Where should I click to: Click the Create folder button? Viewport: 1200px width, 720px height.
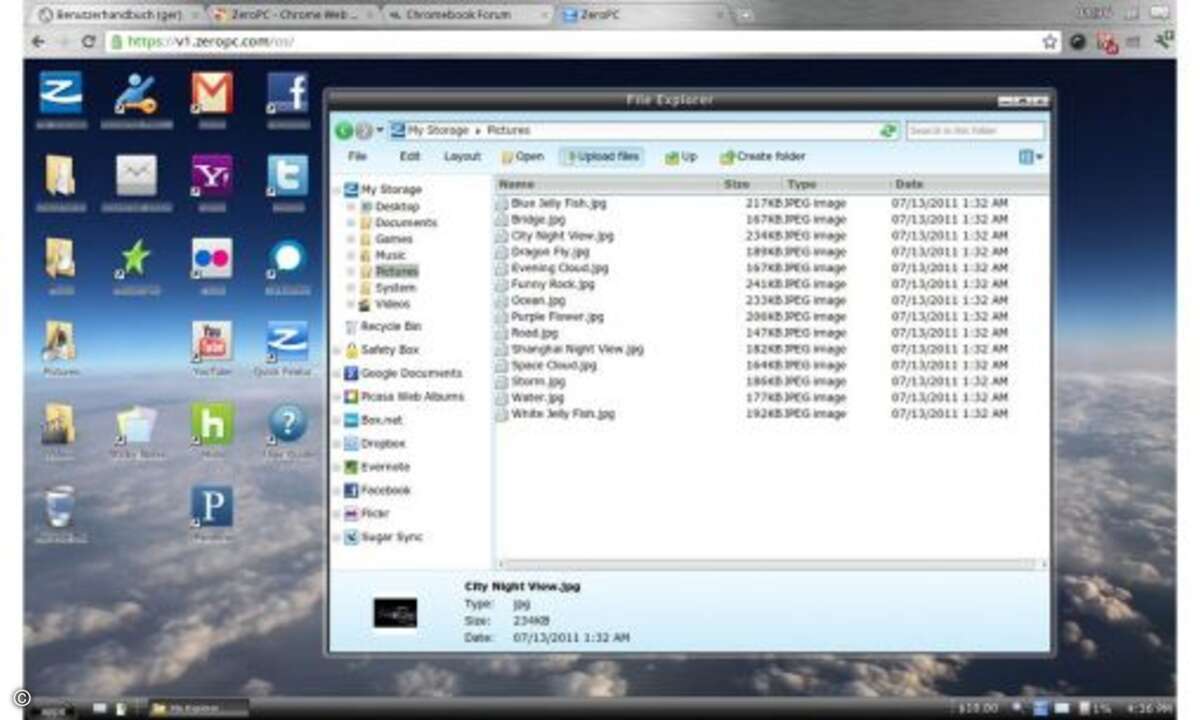763,157
